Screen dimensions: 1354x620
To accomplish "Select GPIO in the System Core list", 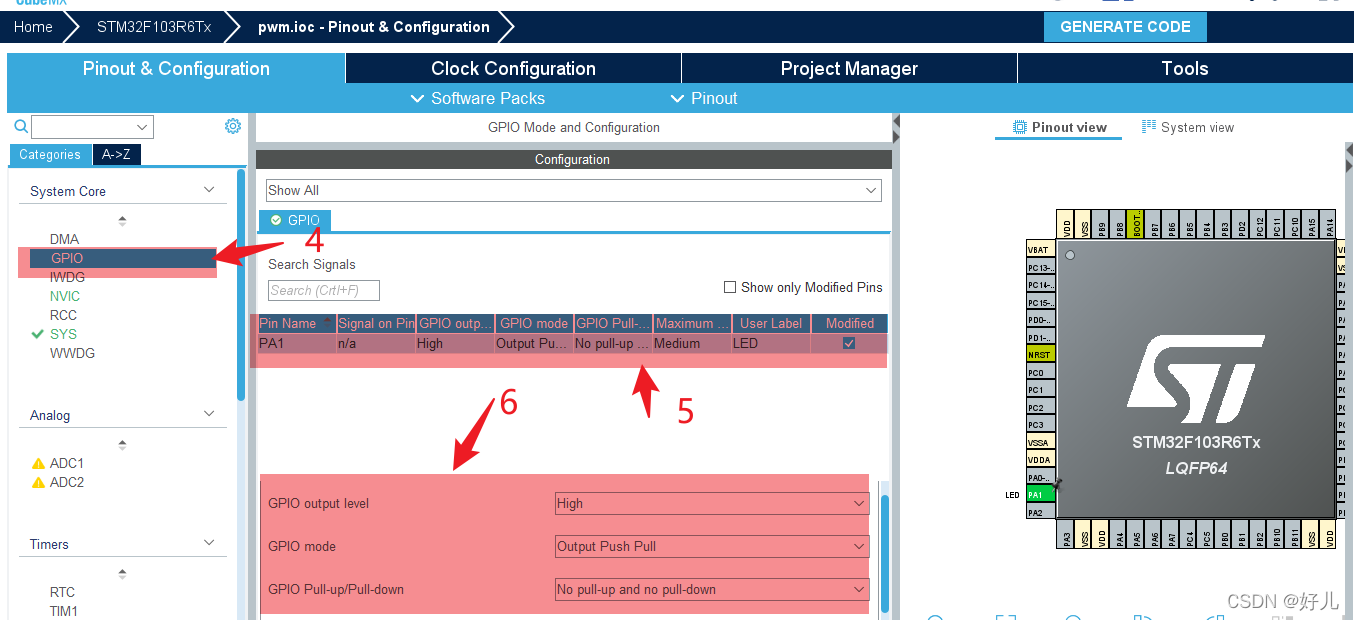I will pyautogui.click(x=67, y=258).
